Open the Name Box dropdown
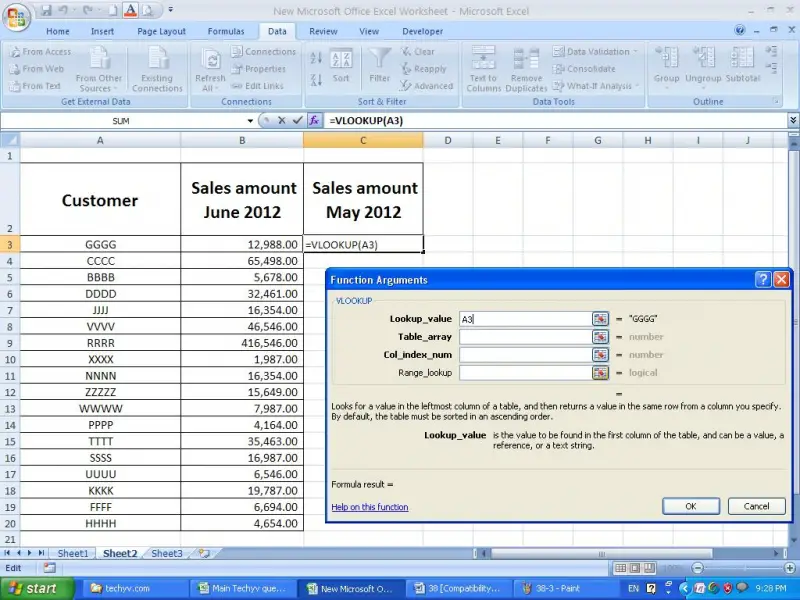The height and width of the screenshot is (600, 800). (250, 121)
